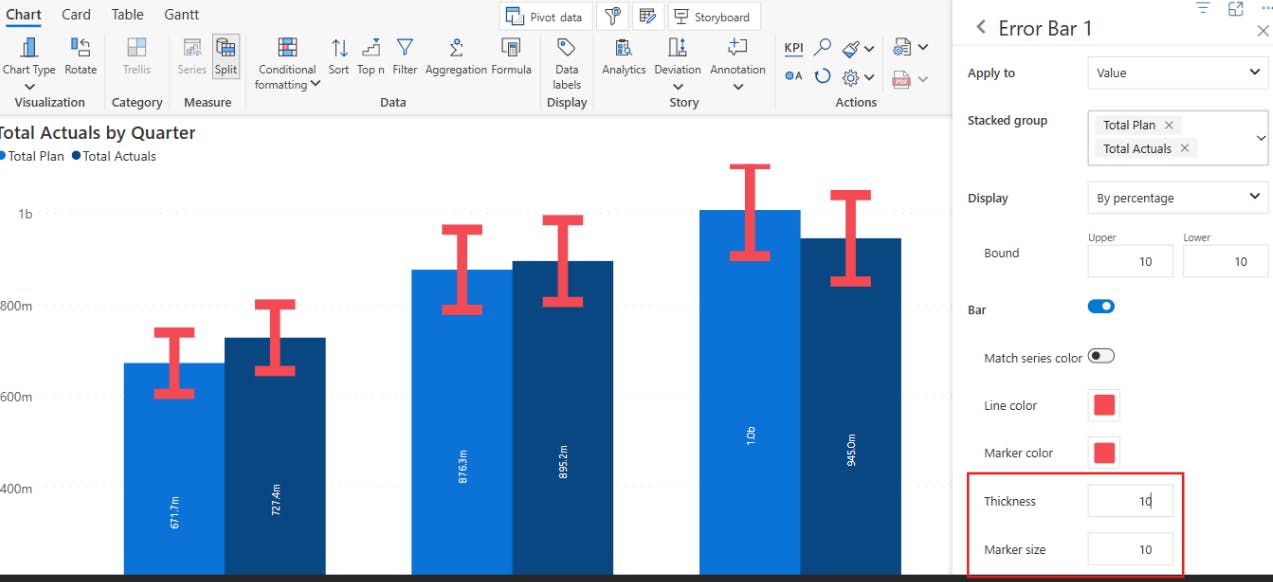Open Data labels settings
This screenshot has height=582, width=1273.
click(566, 63)
